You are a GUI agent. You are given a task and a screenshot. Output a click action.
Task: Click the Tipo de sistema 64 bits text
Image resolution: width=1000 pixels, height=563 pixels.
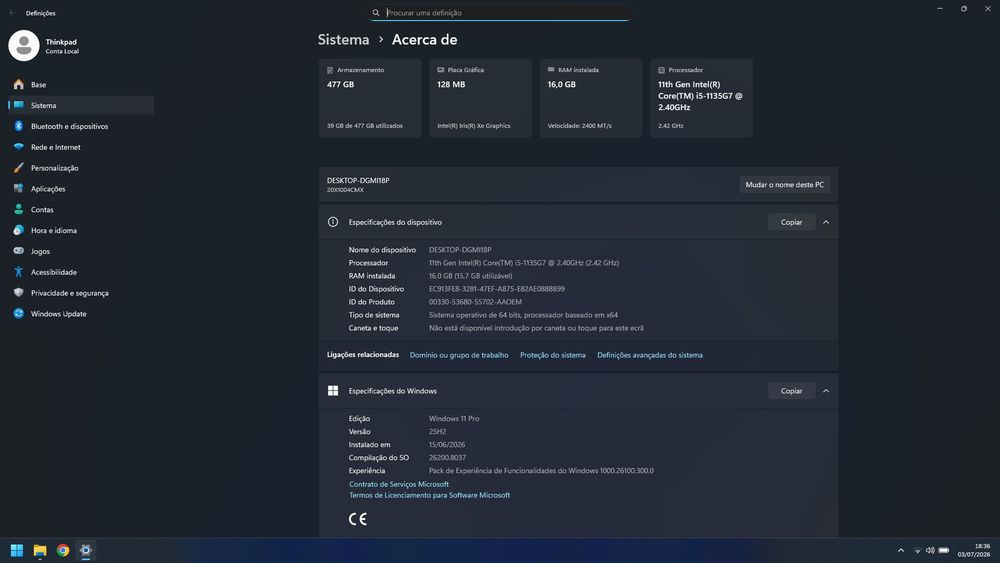point(523,315)
